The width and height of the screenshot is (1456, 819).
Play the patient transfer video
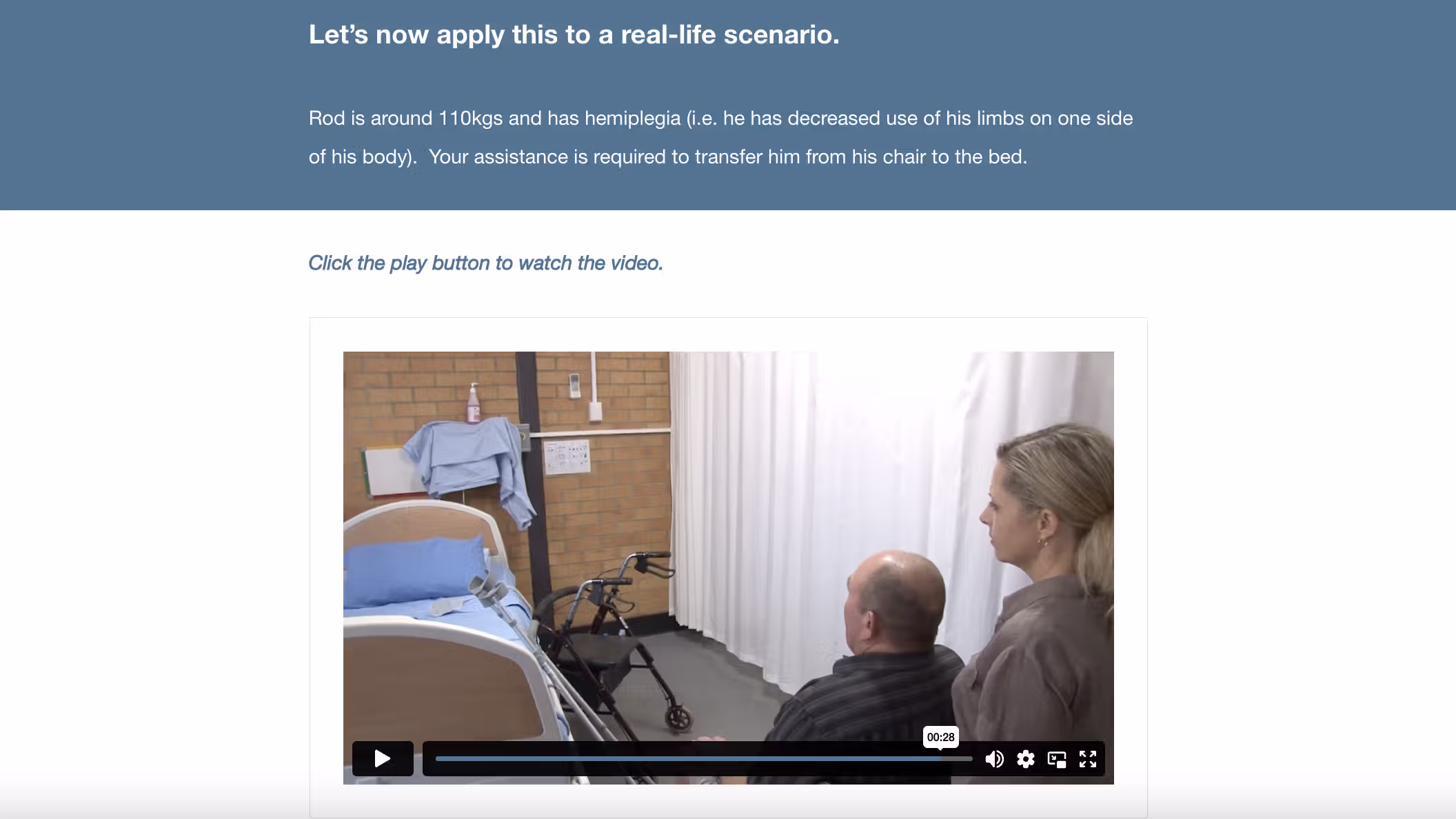tap(383, 758)
